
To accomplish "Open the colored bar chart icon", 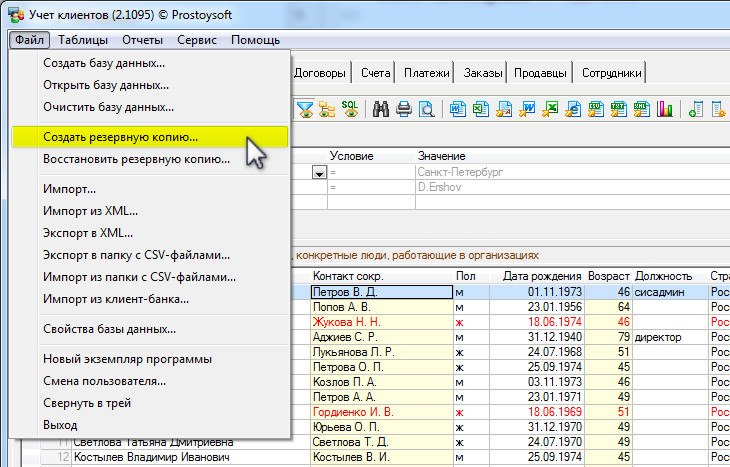I will 664,109.
